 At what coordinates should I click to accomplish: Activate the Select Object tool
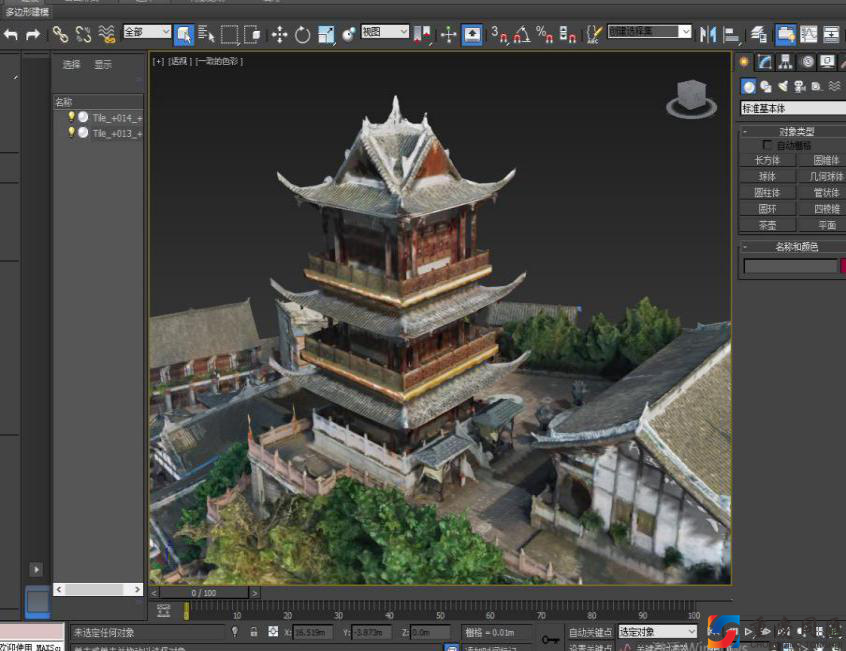(x=184, y=35)
